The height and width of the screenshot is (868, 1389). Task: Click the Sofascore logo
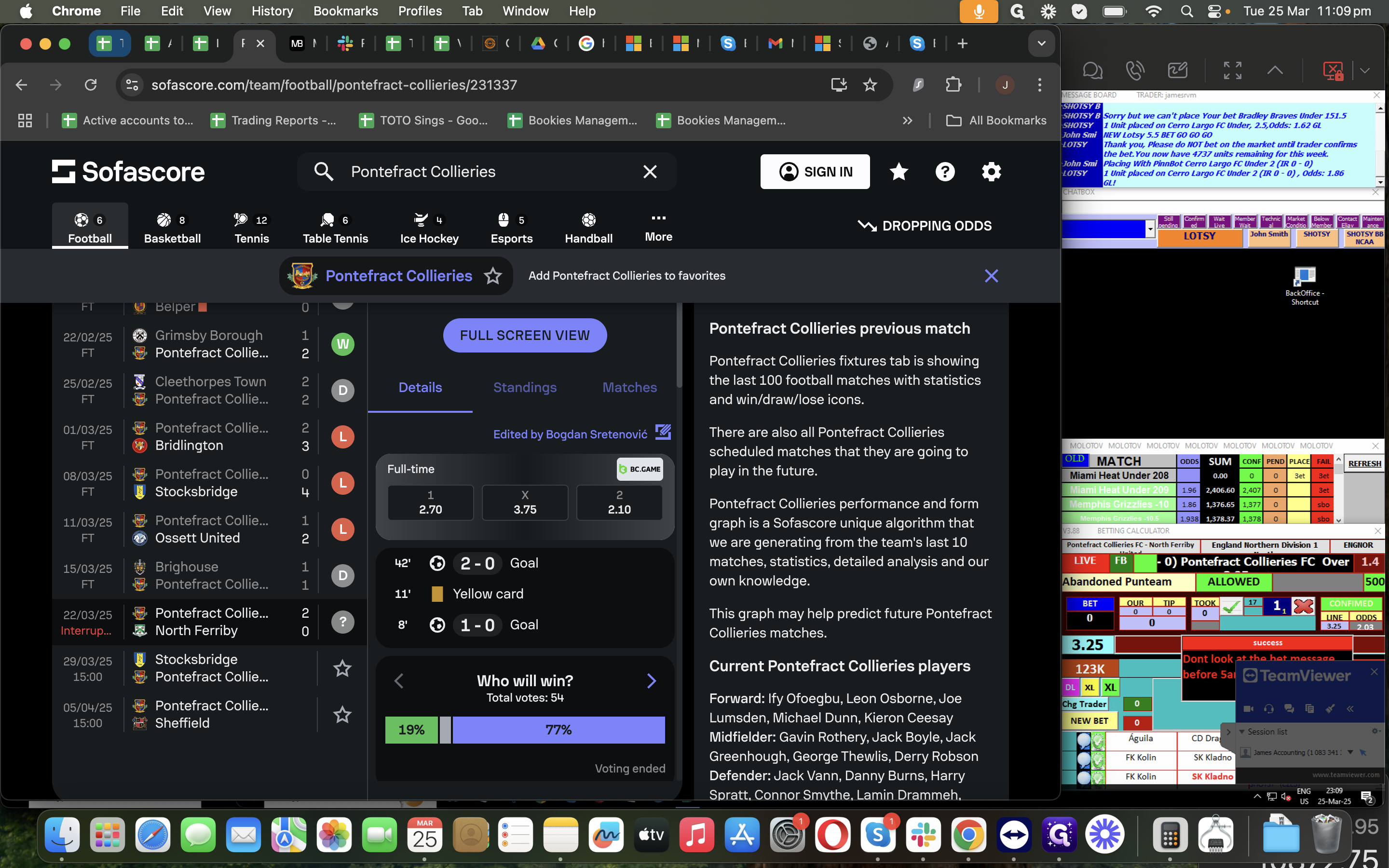(128, 172)
